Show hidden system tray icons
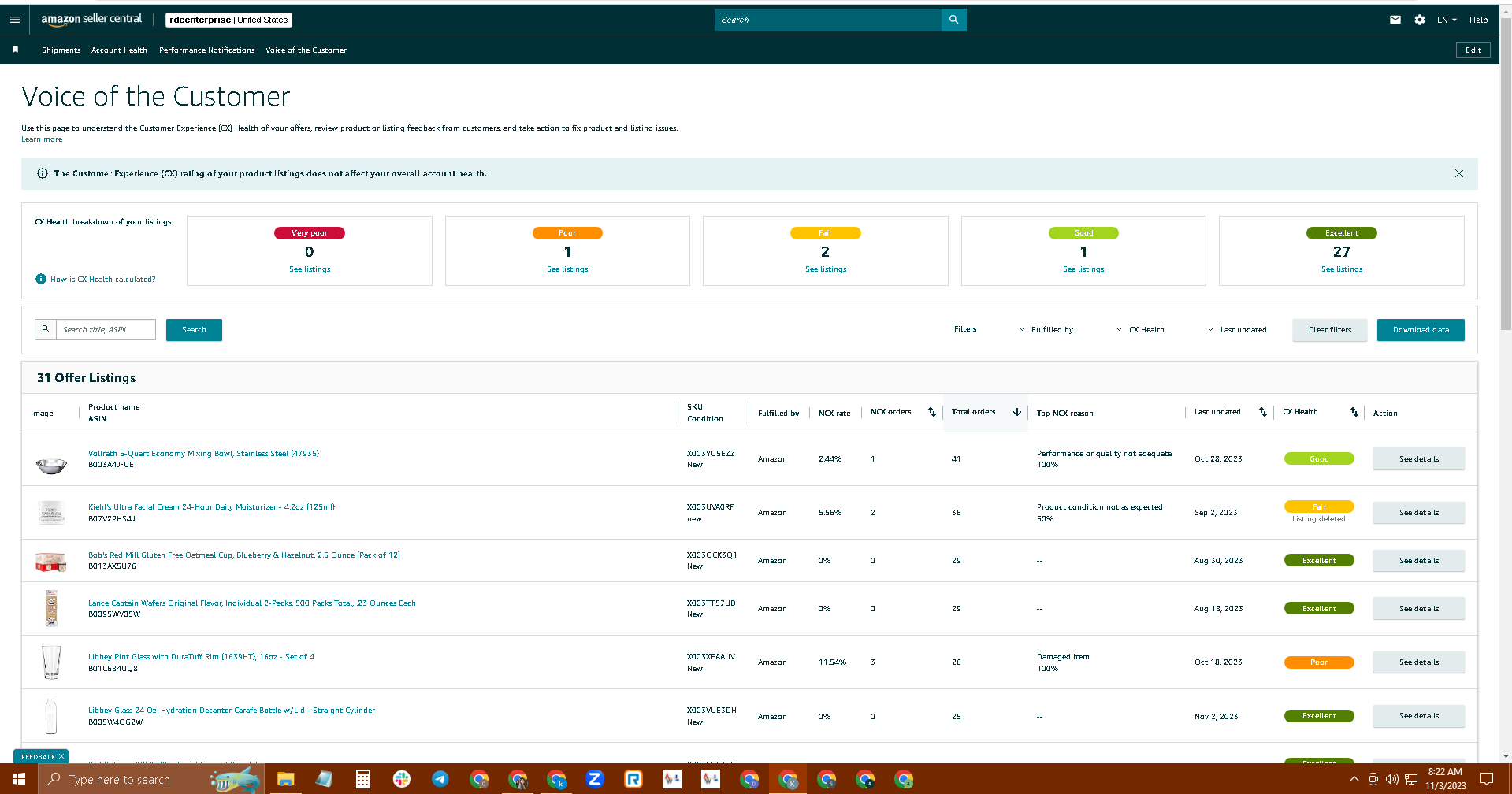The height and width of the screenshot is (794, 1512). [1354, 779]
